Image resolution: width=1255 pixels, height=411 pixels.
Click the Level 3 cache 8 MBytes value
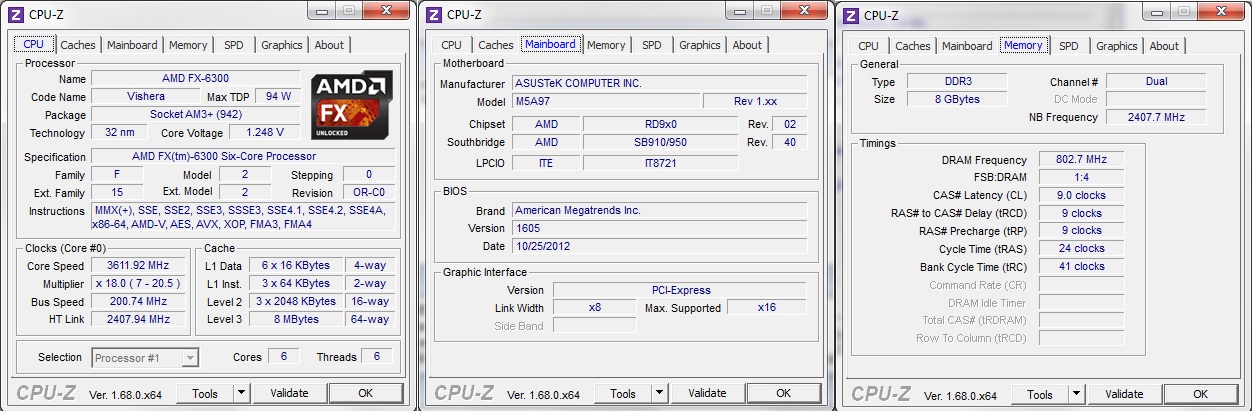point(298,320)
